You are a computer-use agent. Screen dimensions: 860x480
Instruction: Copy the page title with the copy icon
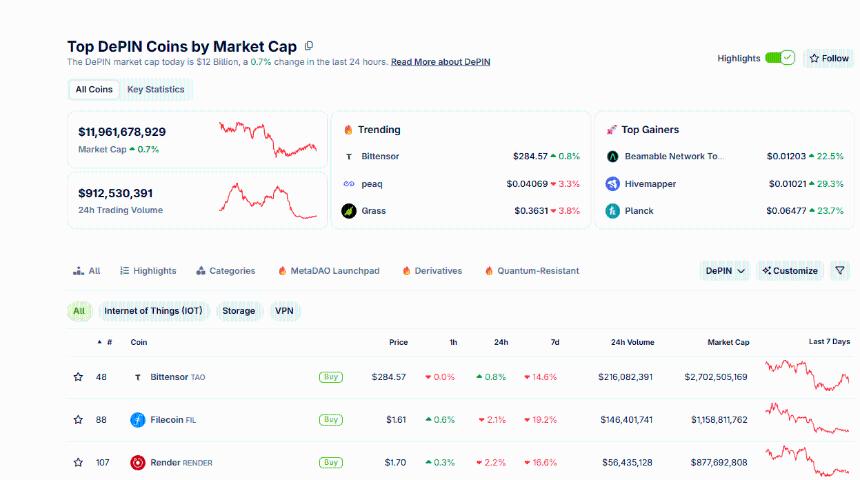tap(309, 46)
